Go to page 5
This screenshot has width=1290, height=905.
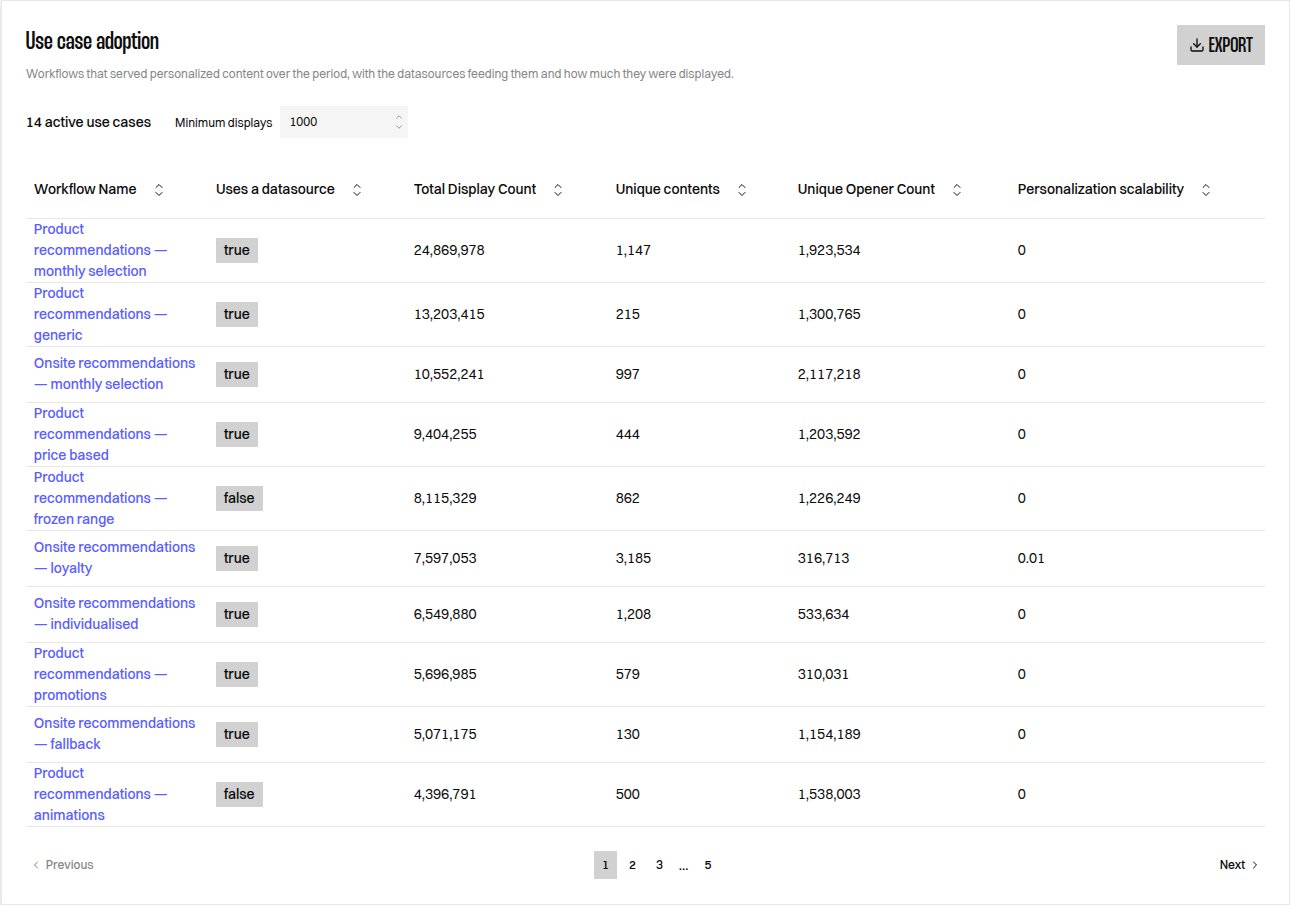tap(708, 865)
